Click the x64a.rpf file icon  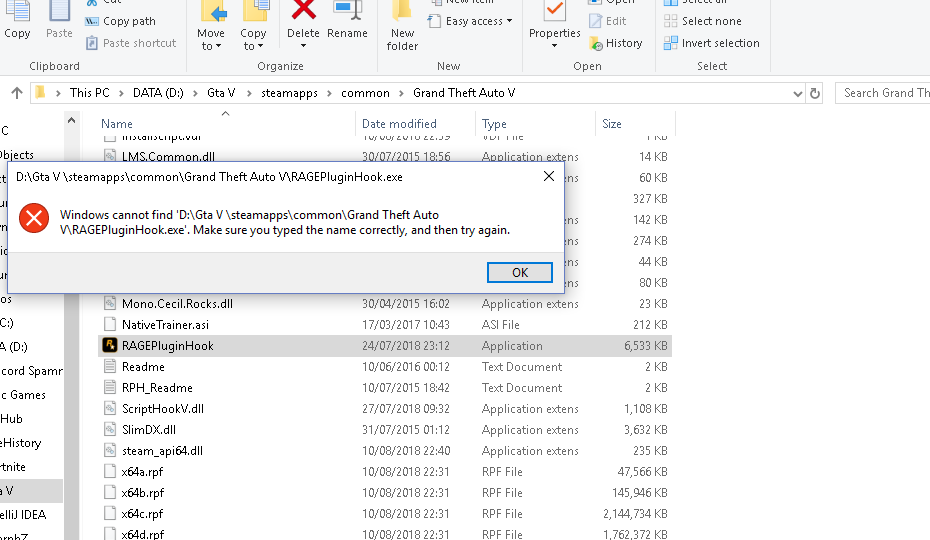point(110,471)
